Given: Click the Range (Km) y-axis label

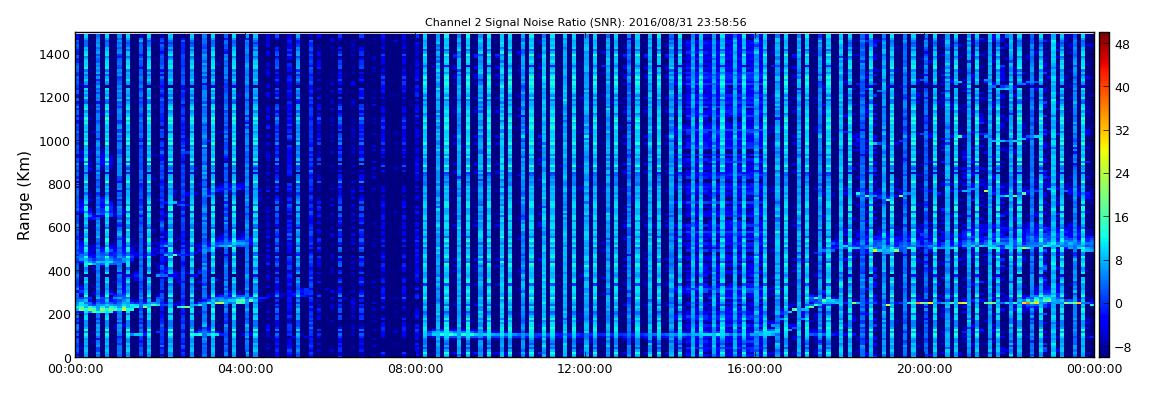Looking at the screenshot, I should pyautogui.click(x=24, y=196).
